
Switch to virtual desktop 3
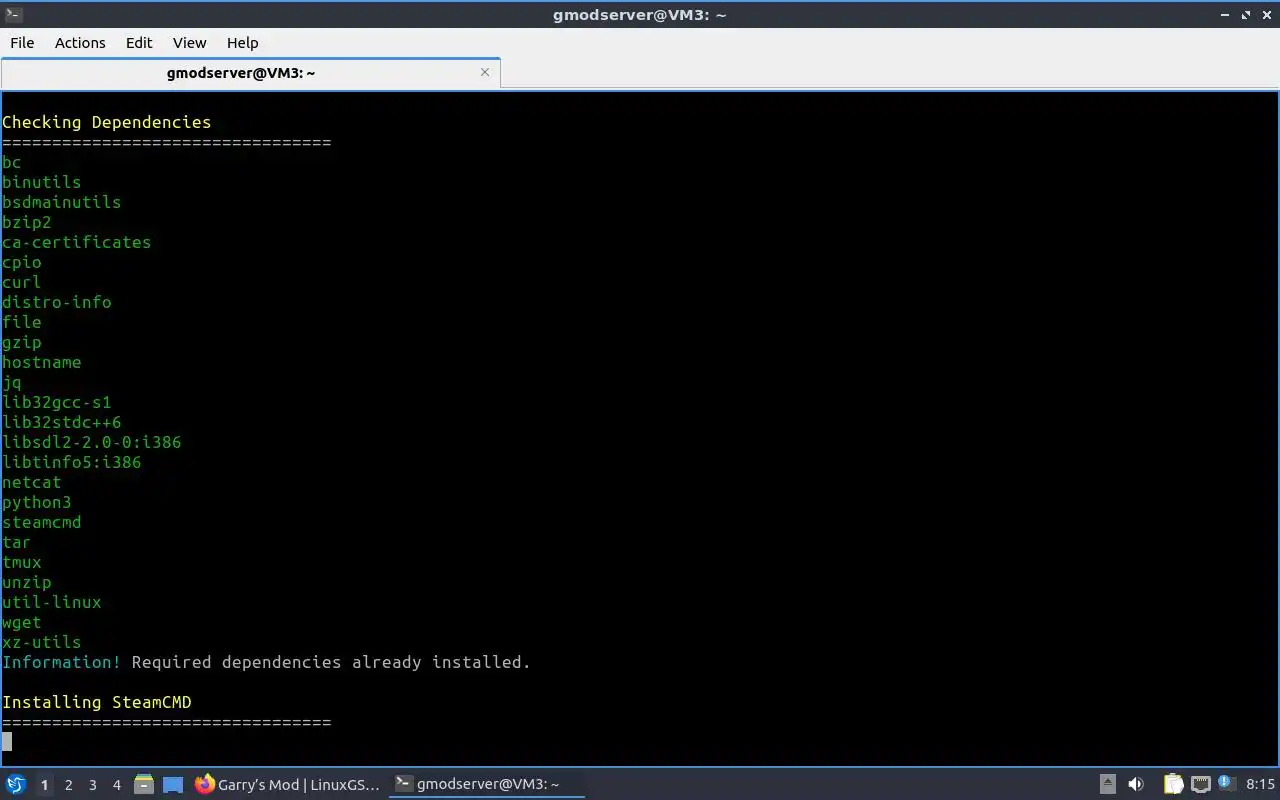92,785
